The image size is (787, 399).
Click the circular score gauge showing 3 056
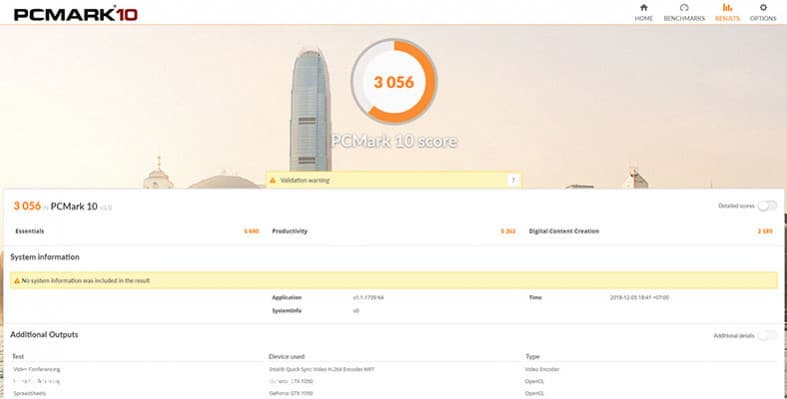[x=394, y=81]
